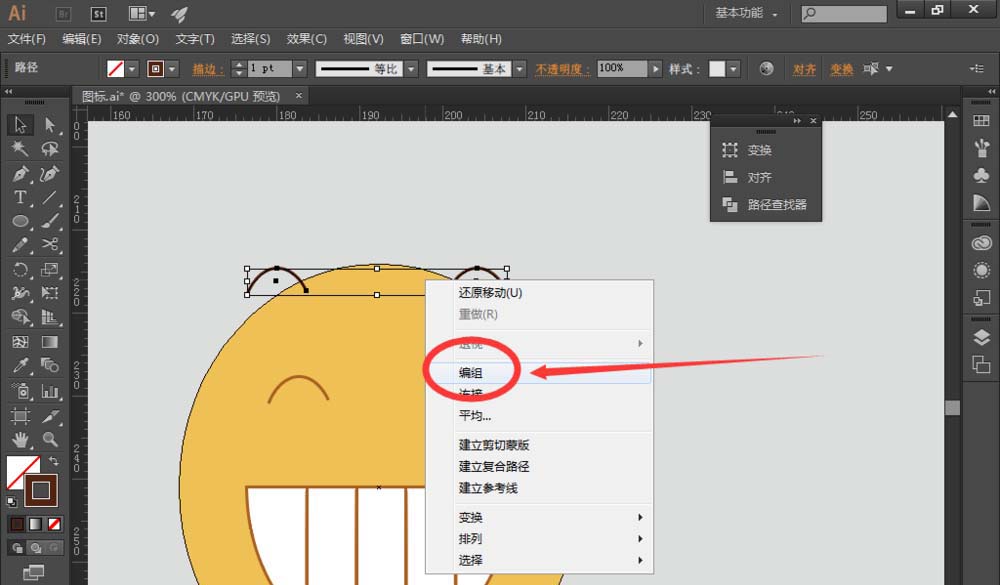Click the Fill swatch in the toolbar

tap(19, 469)
